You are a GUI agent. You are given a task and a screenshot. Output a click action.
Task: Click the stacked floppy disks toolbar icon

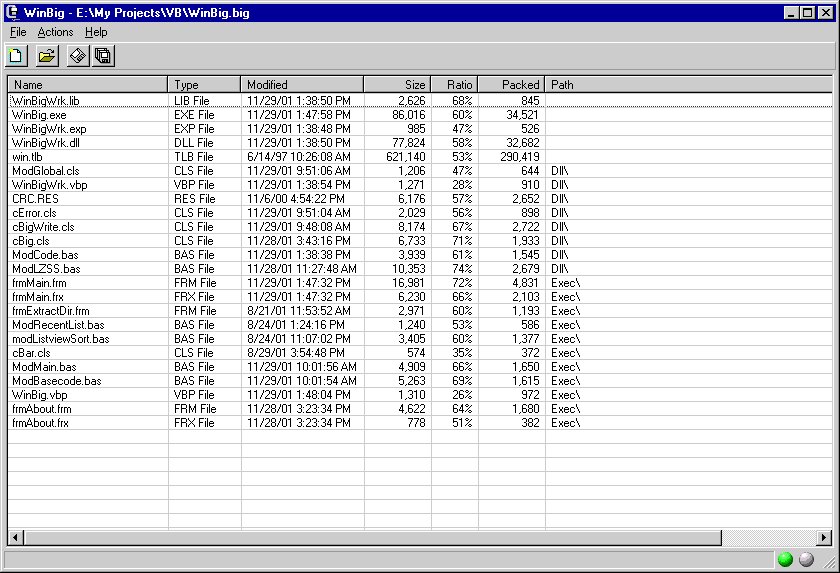(102, 56)
